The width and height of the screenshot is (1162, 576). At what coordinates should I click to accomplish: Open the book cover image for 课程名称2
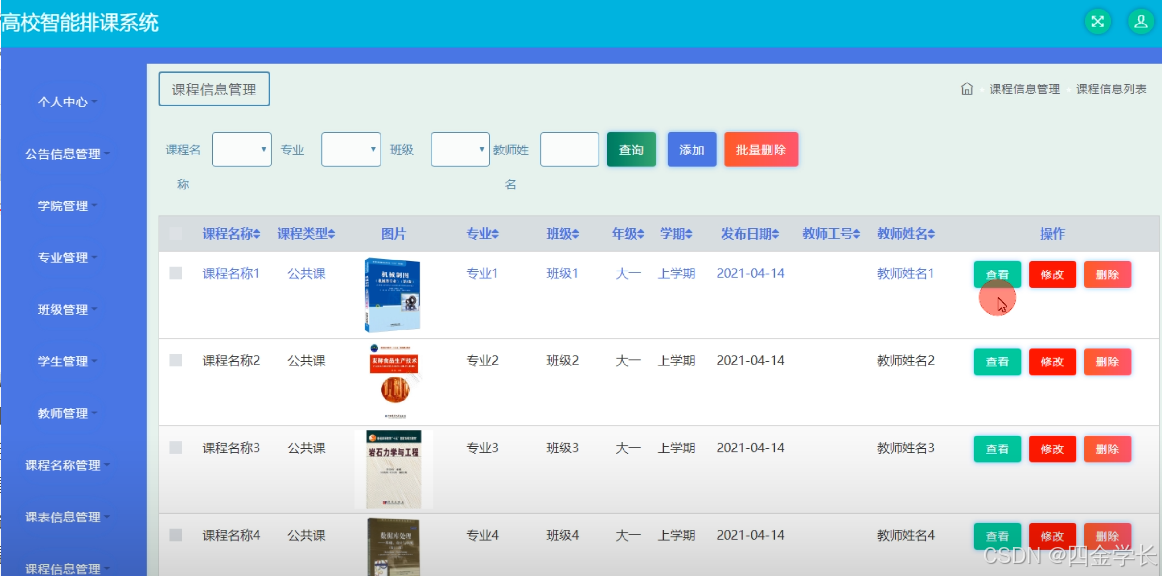pos(394,382)
